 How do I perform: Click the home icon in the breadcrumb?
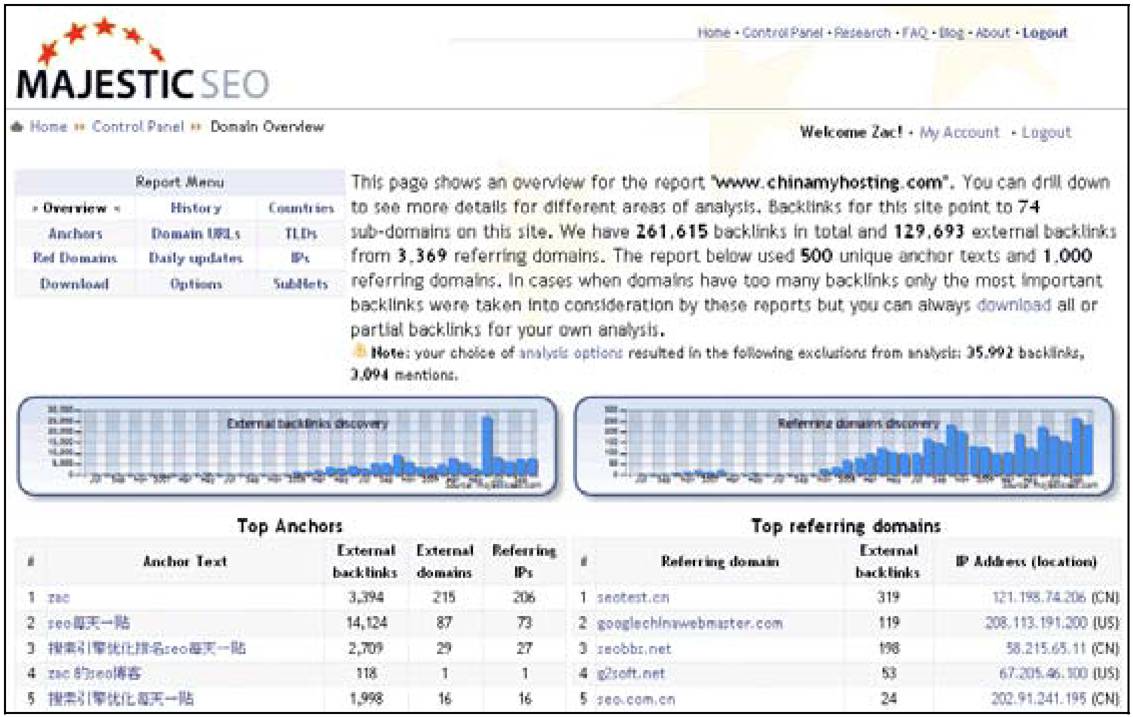click(18, 127)
